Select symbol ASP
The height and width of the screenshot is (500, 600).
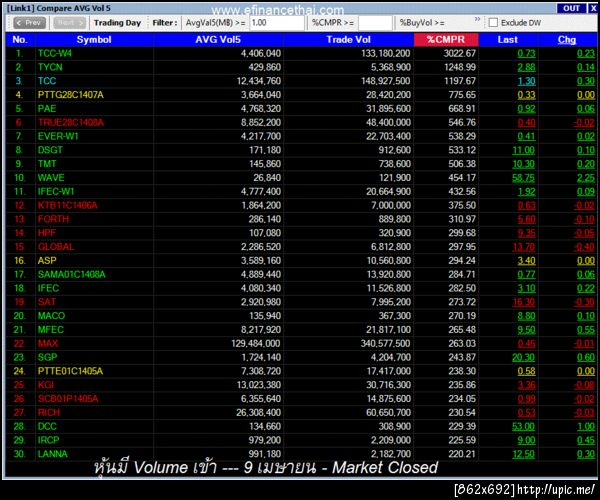47,261
